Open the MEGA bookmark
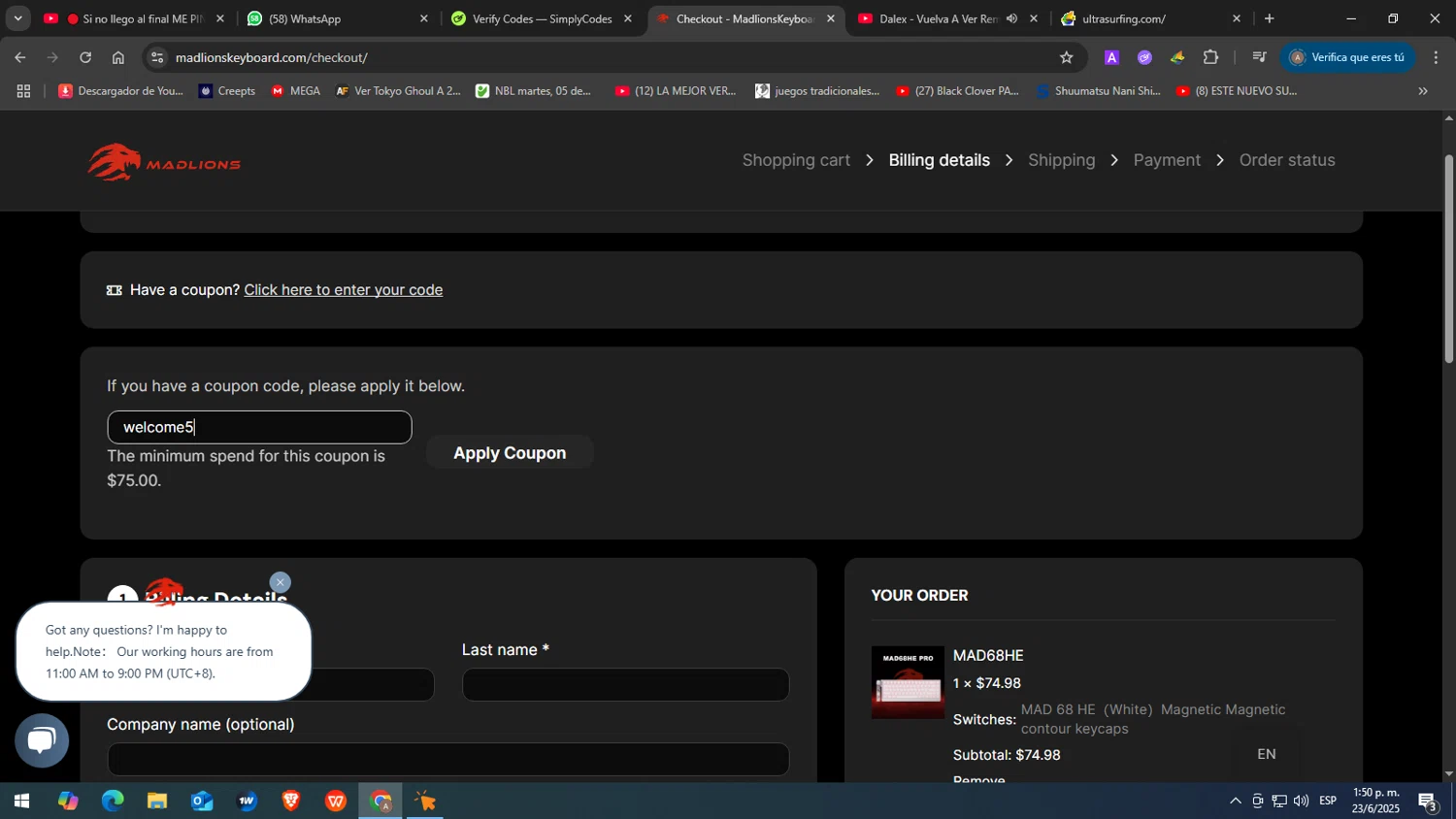Image resolution: width=1456 pixels, height=819 pixels. tap(295, 91)
